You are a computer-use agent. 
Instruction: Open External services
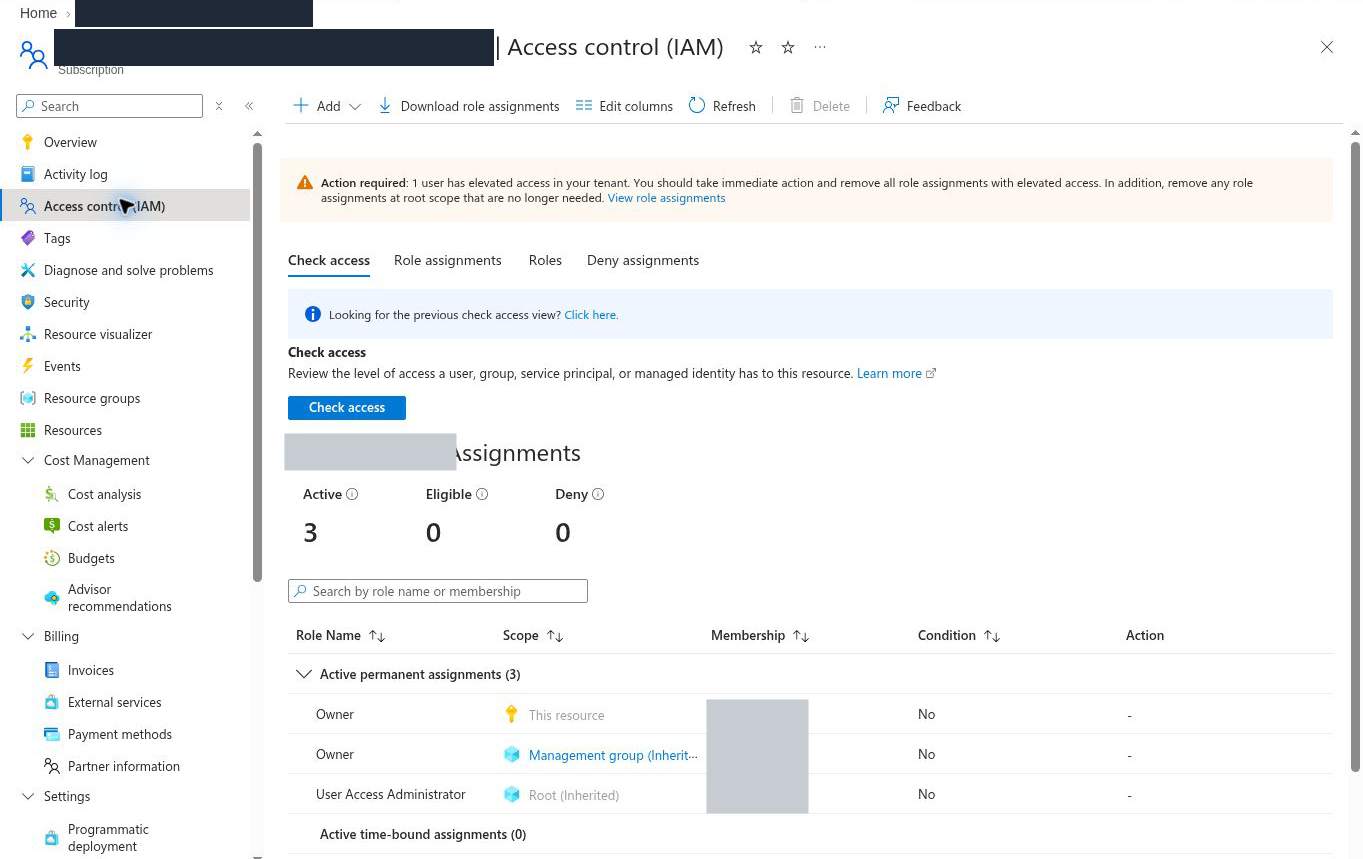114,702
